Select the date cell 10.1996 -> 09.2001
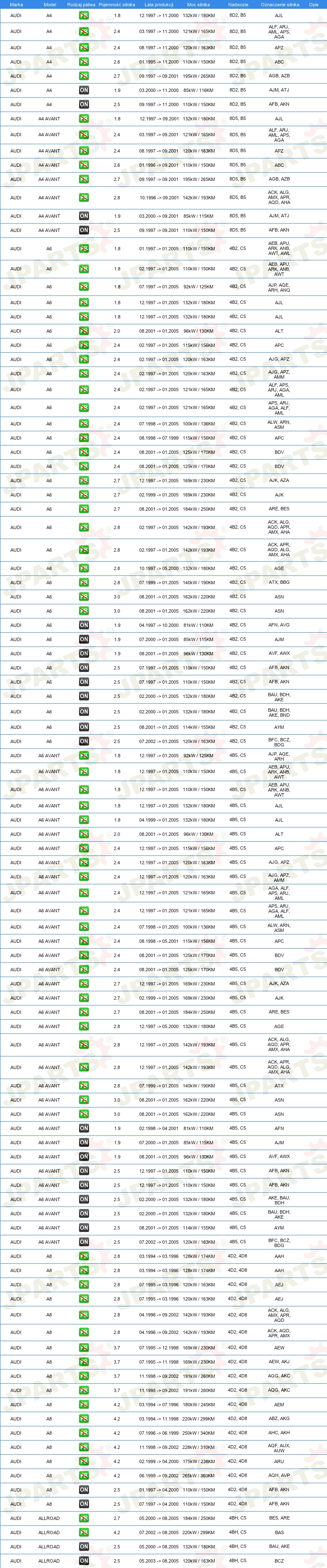Screen dimensions: 327x1568 click(x=159, y=198)
